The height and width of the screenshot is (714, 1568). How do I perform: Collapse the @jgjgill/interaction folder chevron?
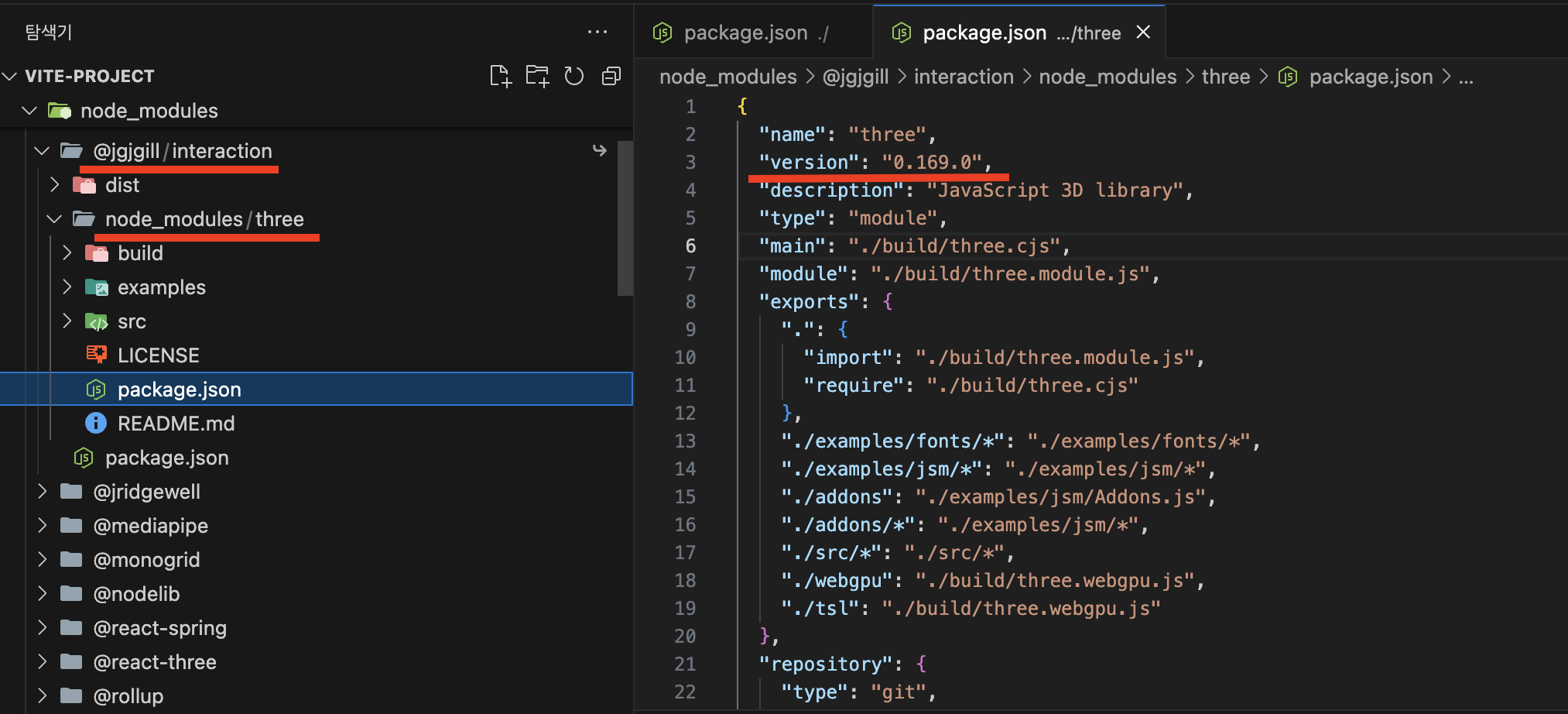click(42, 151)
